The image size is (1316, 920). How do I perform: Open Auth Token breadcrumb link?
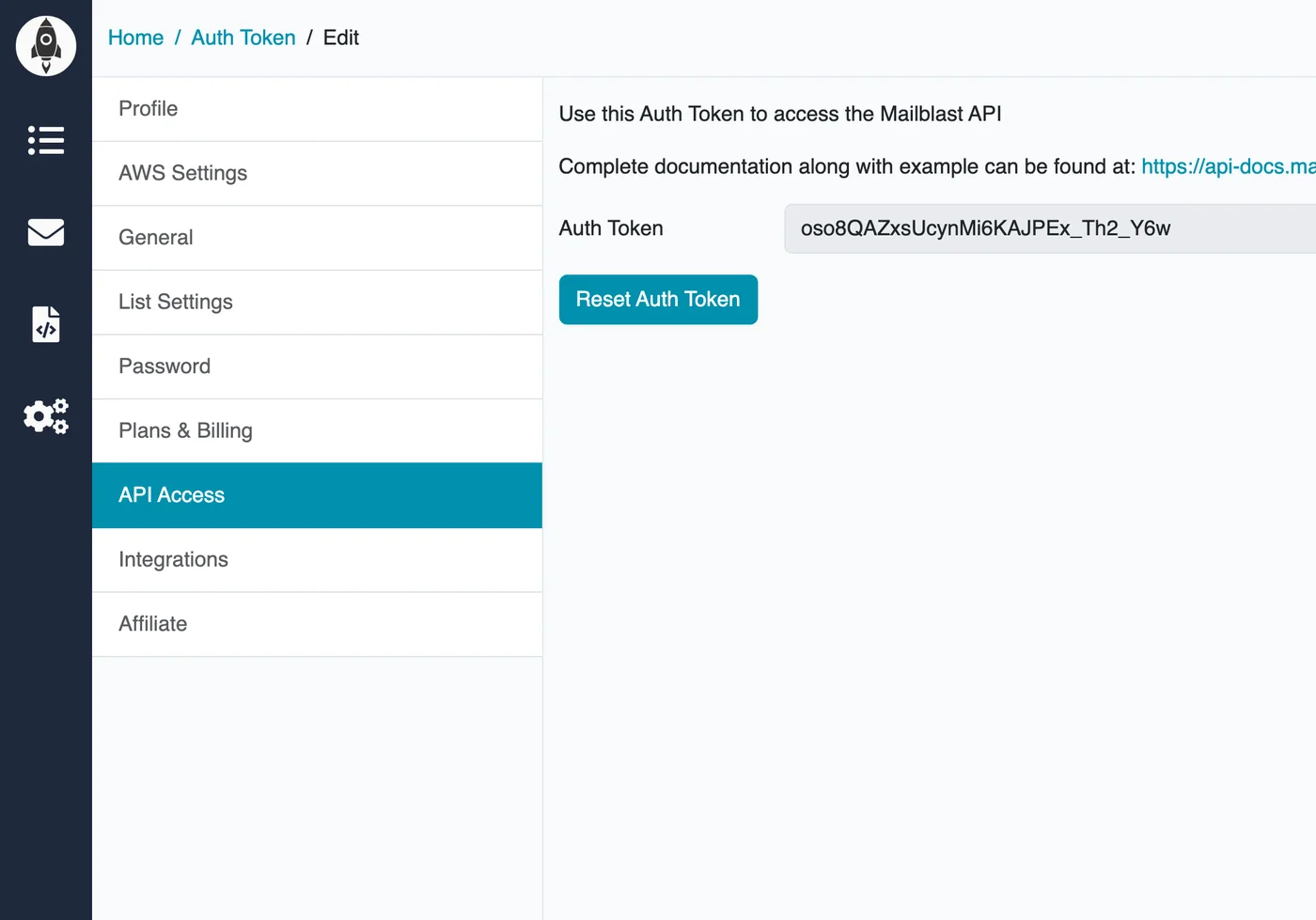243,38
